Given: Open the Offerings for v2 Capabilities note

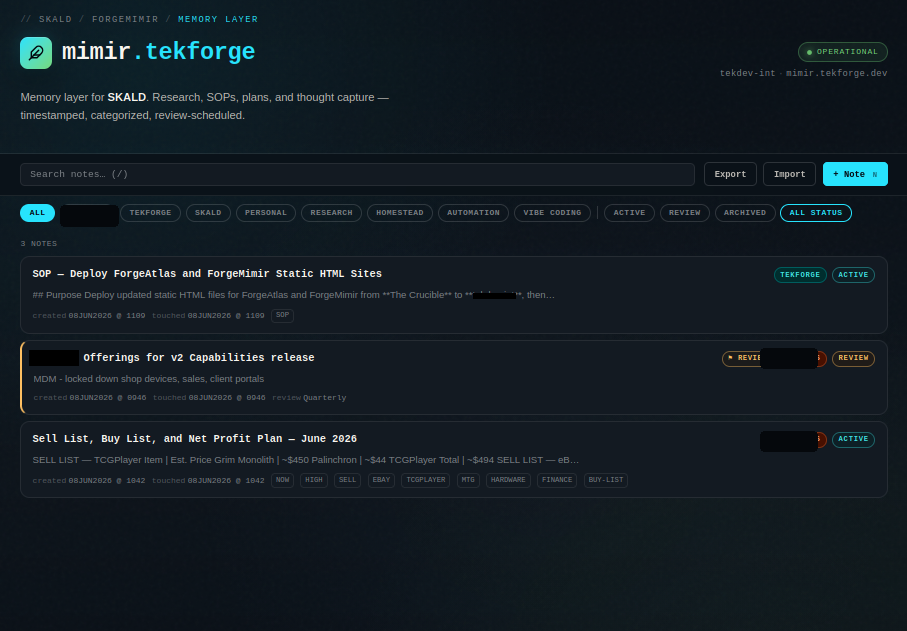Looking at the screenshot, I should pyautogui.click(x=198, y=357).
